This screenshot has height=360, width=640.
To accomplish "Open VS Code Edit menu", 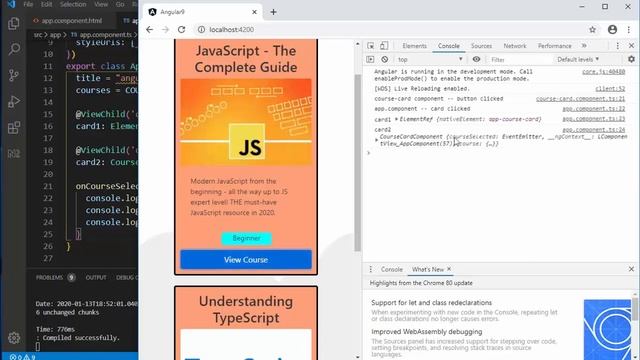I will [47, 4].
